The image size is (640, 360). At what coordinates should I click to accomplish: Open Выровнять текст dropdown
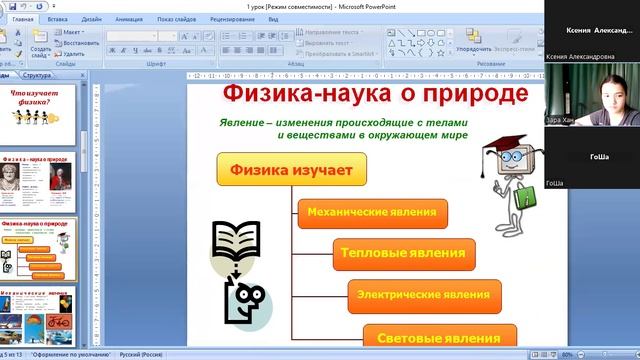click(x=325, y=43)
